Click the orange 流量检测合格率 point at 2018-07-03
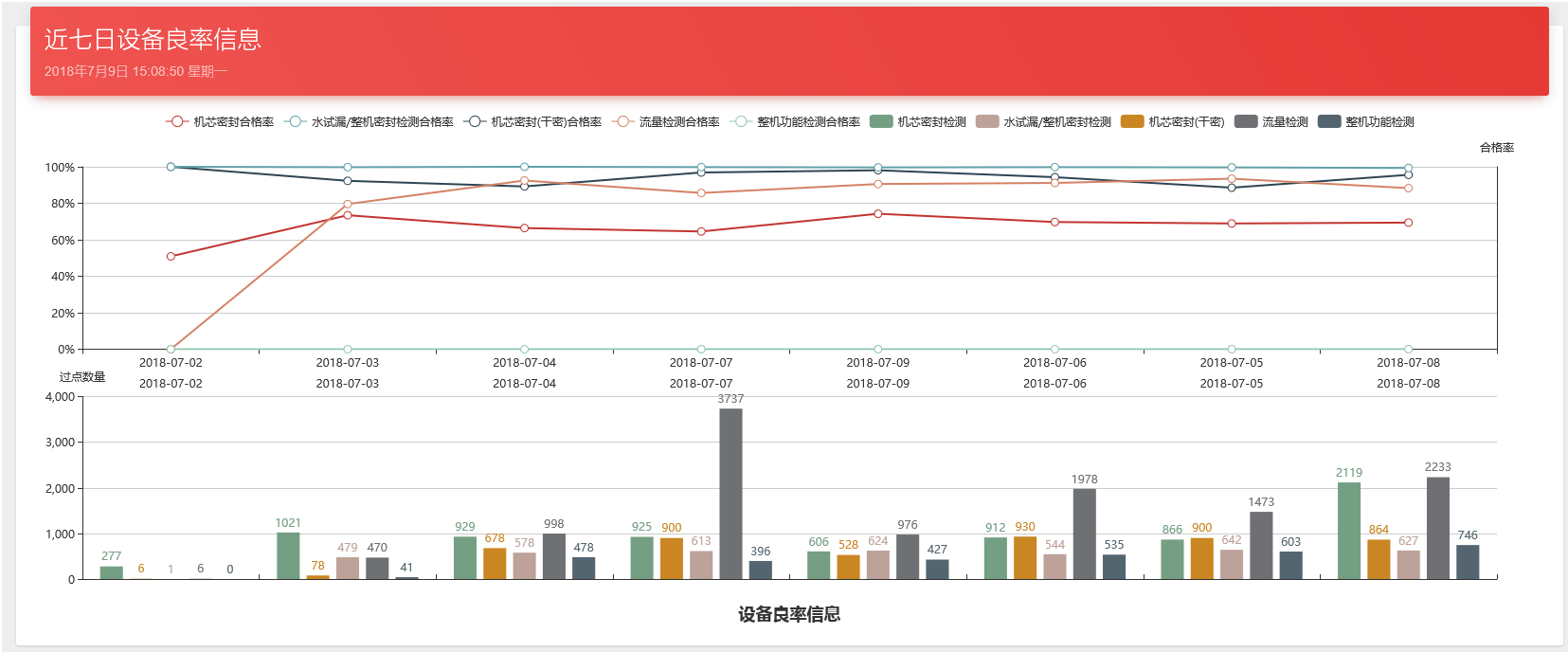 point(348,204)
